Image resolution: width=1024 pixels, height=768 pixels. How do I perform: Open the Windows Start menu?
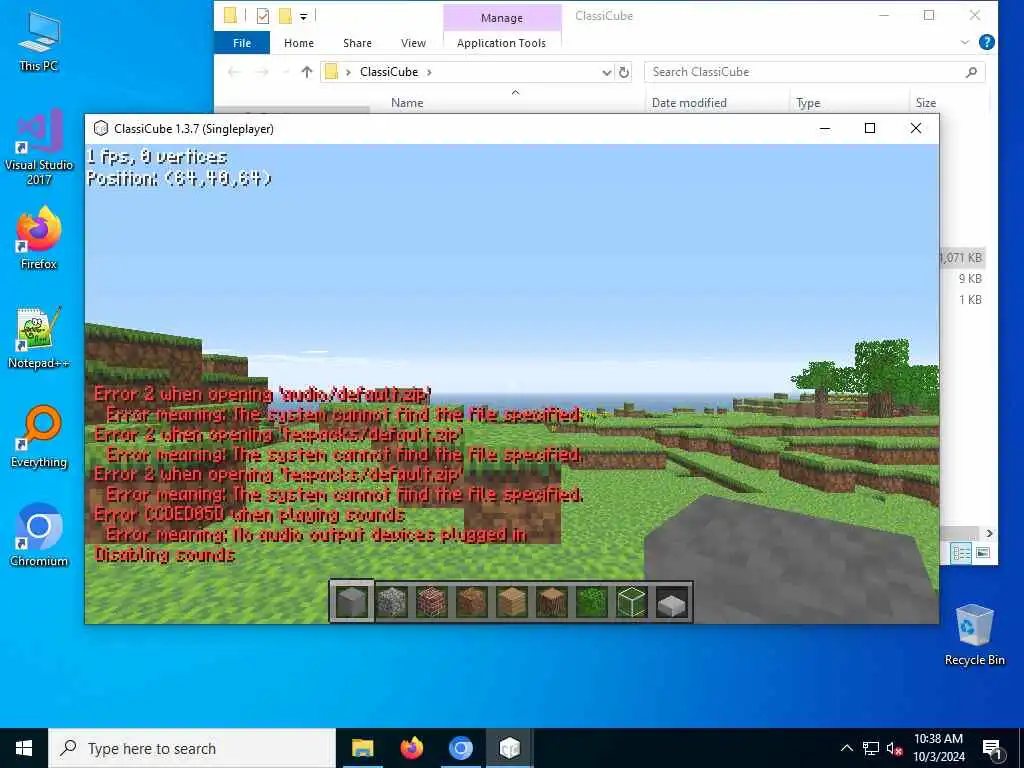coord(24,748)
